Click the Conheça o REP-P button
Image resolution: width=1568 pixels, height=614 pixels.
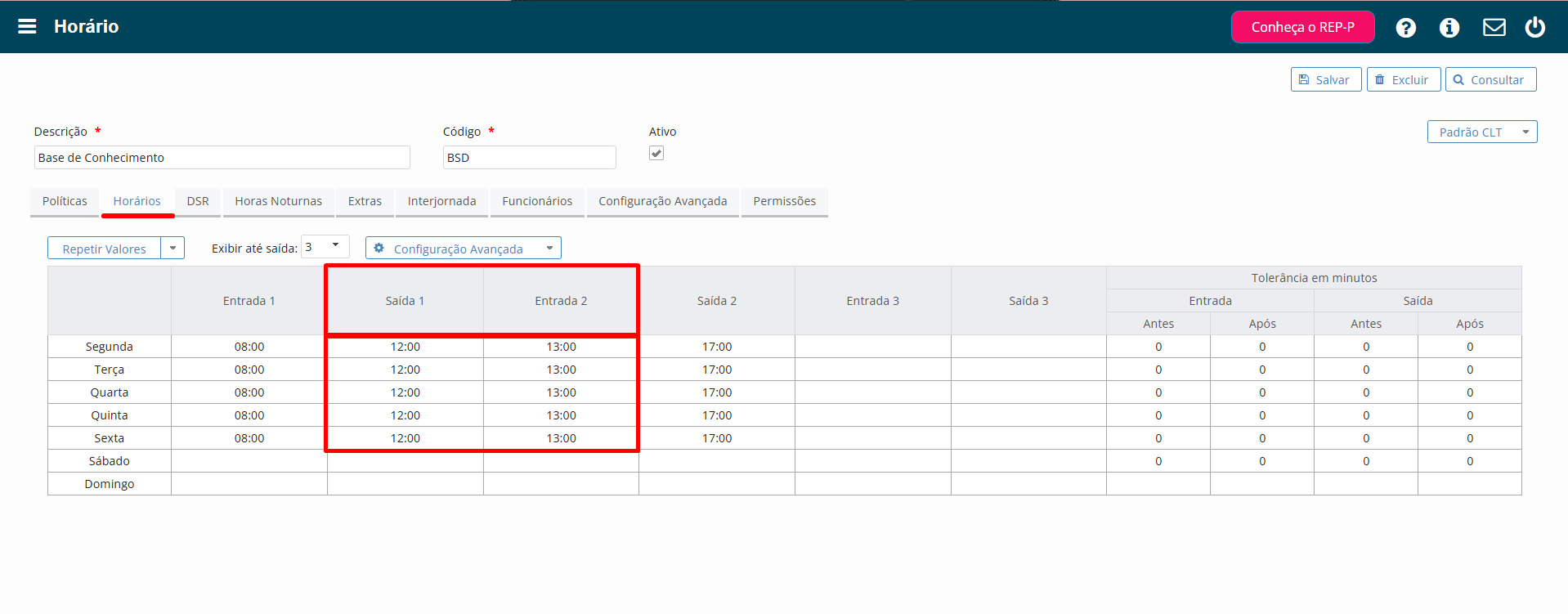pos(1302,27)
